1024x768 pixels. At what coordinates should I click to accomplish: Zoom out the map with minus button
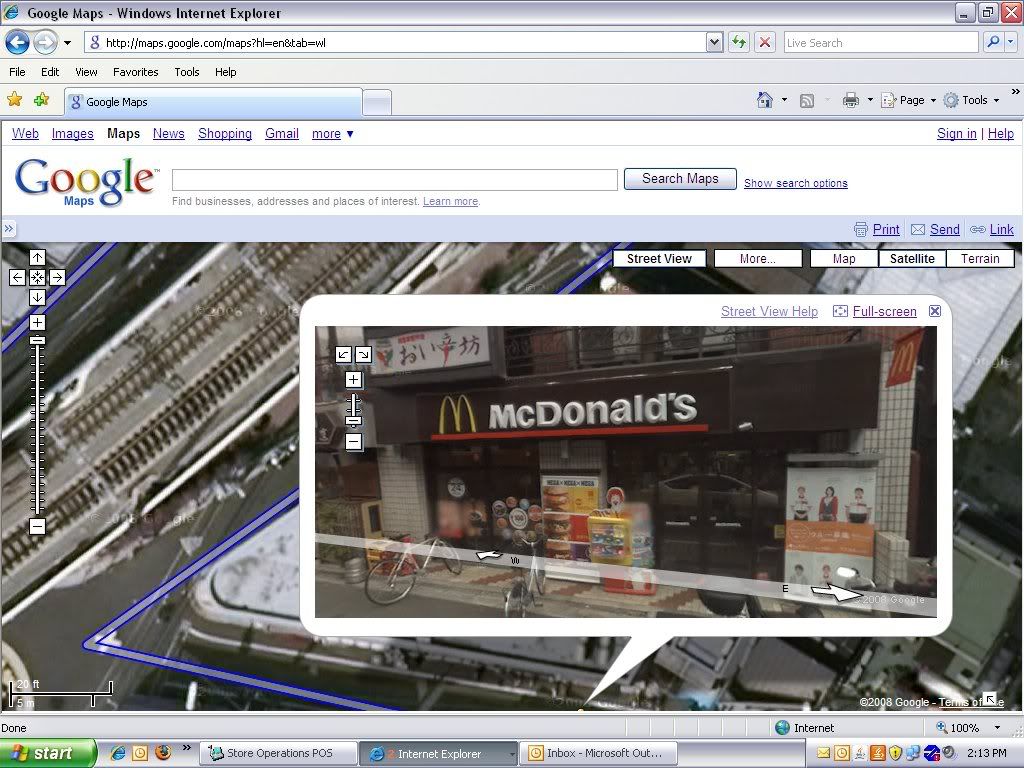pos(37,526)
